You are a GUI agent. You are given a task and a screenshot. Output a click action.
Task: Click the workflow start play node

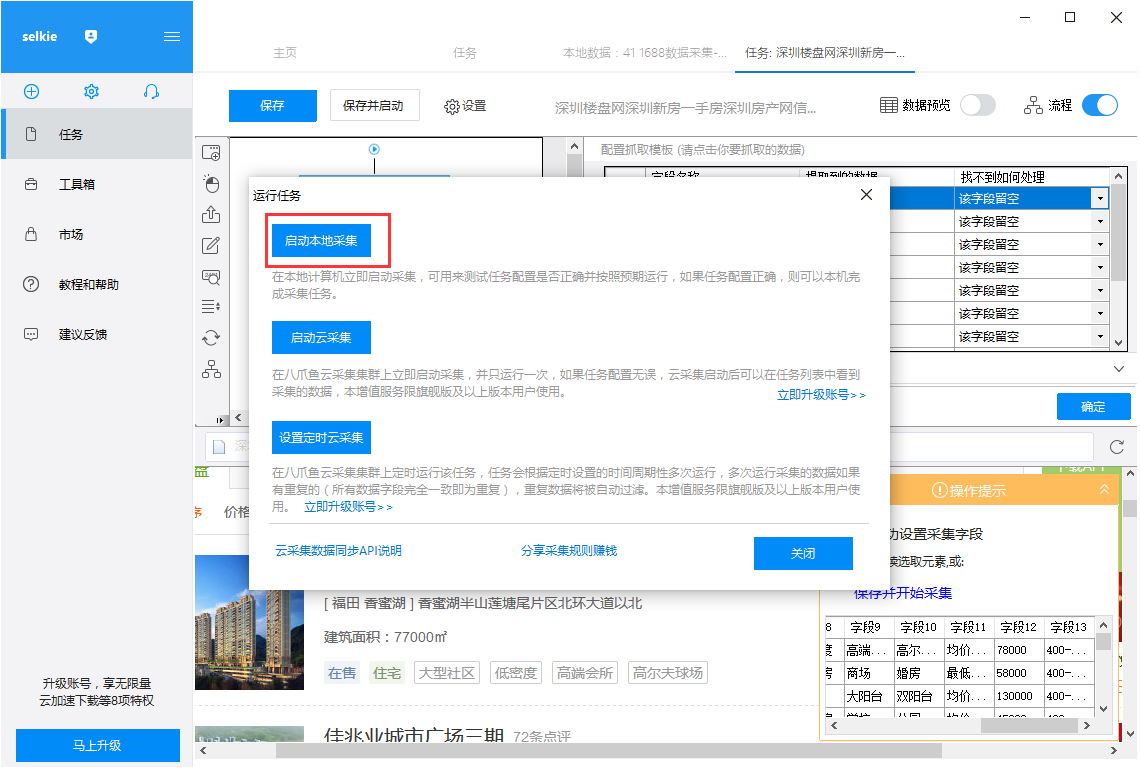pos(374,149)
